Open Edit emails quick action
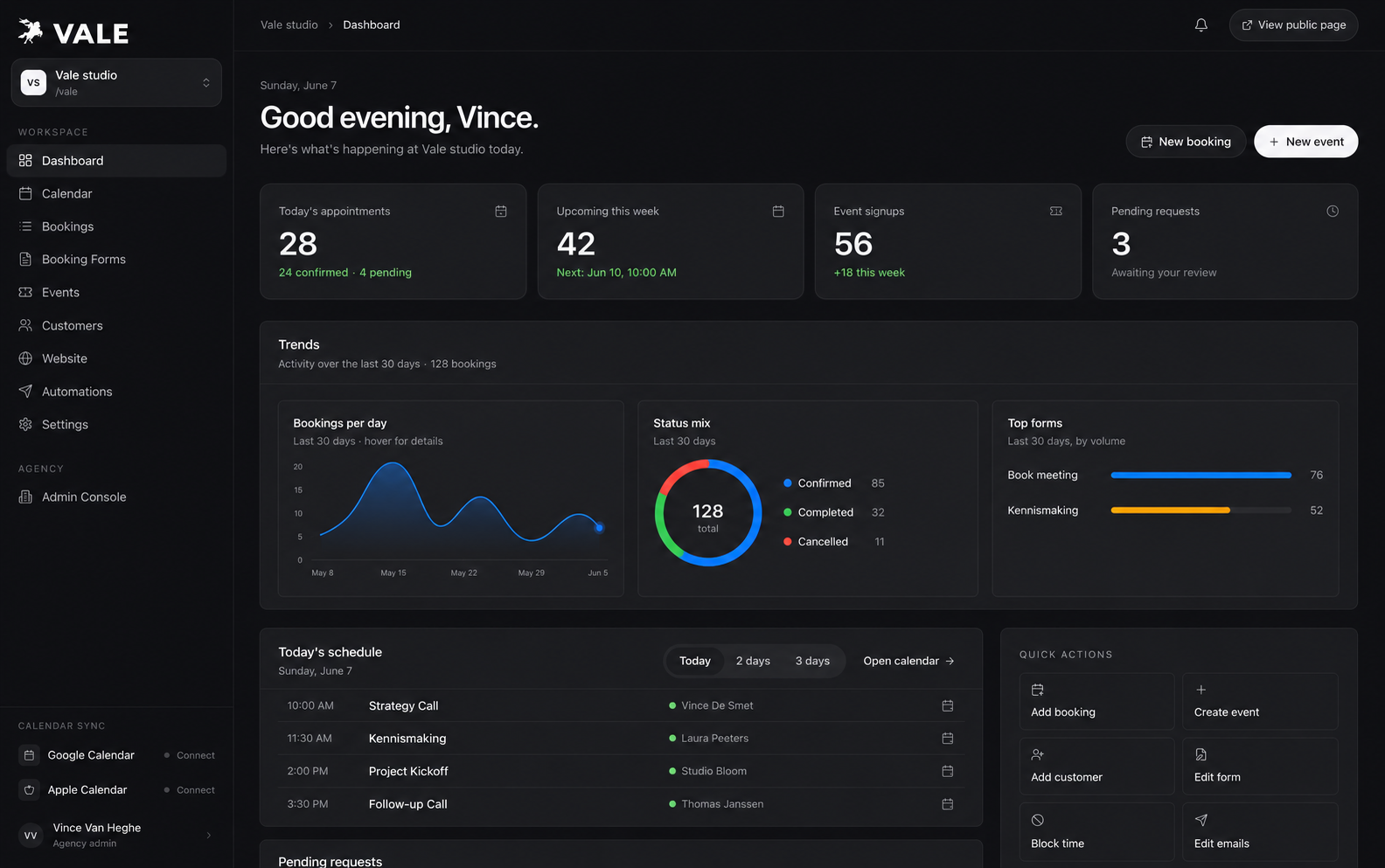The image size is (1385, 868). (x=1260, y=832)
